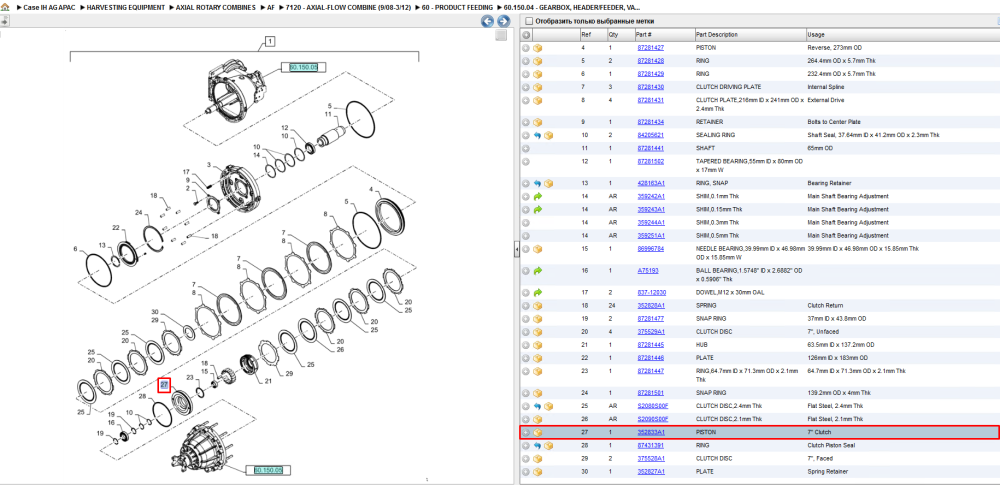Navigate to AXIAL ROTARY COMBINES breadcrumb
This screenshot has height=485, width=1000.
pos(216,6)
